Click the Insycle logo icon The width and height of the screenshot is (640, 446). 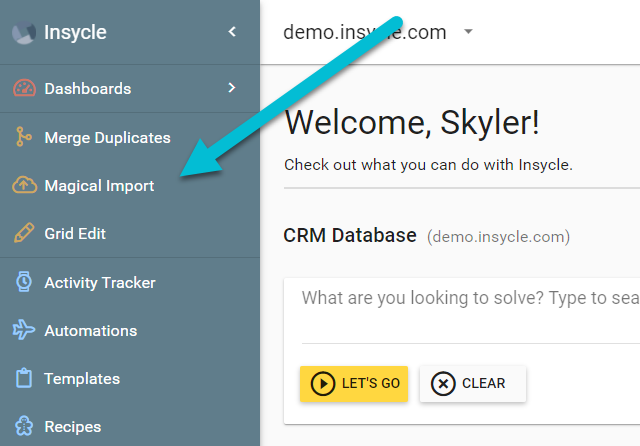(x=24, y=33)
